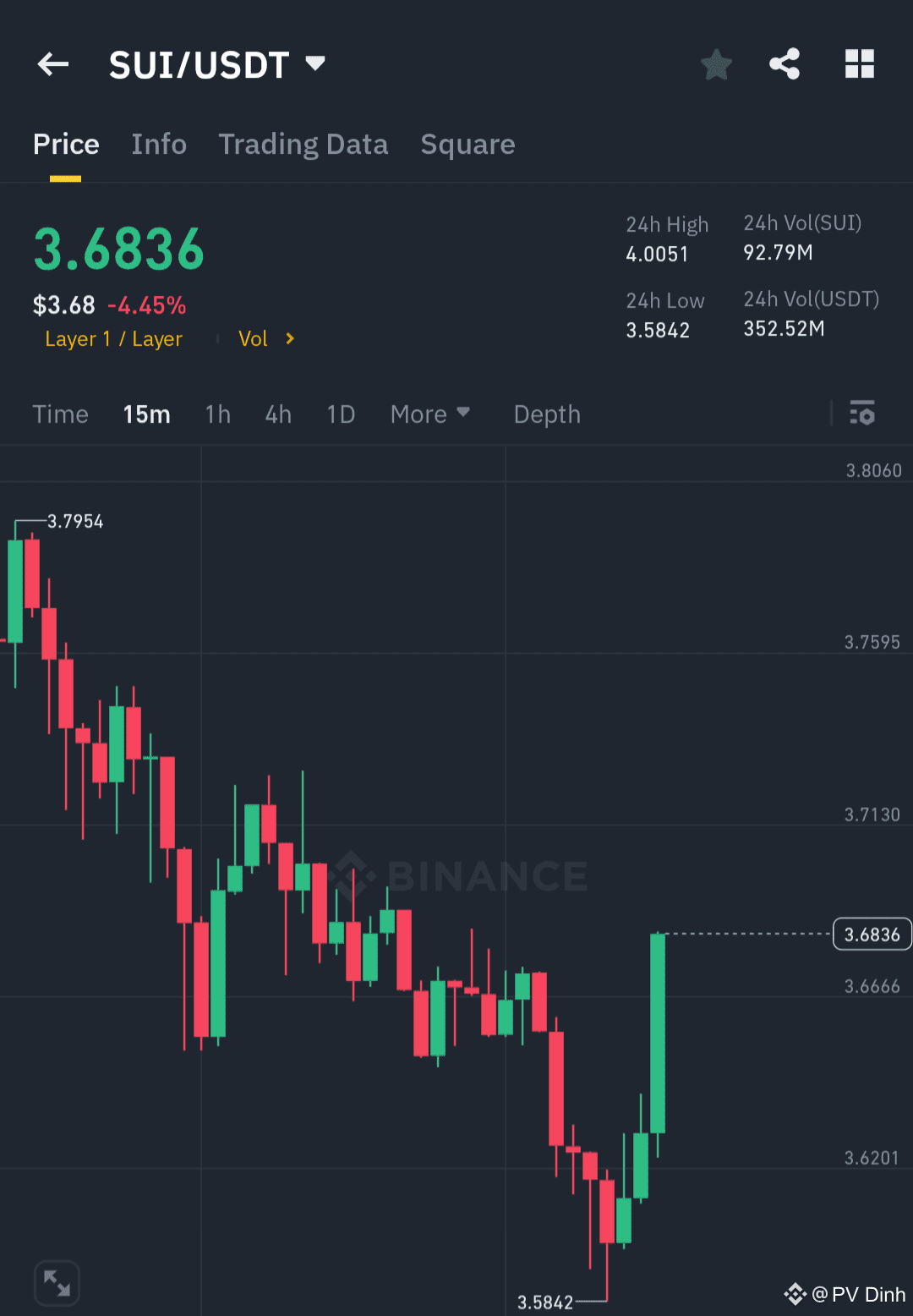The image size is (913, 1316).
Task: Tap the PV Dinh Binance badge
Action: click(845, 1294)
